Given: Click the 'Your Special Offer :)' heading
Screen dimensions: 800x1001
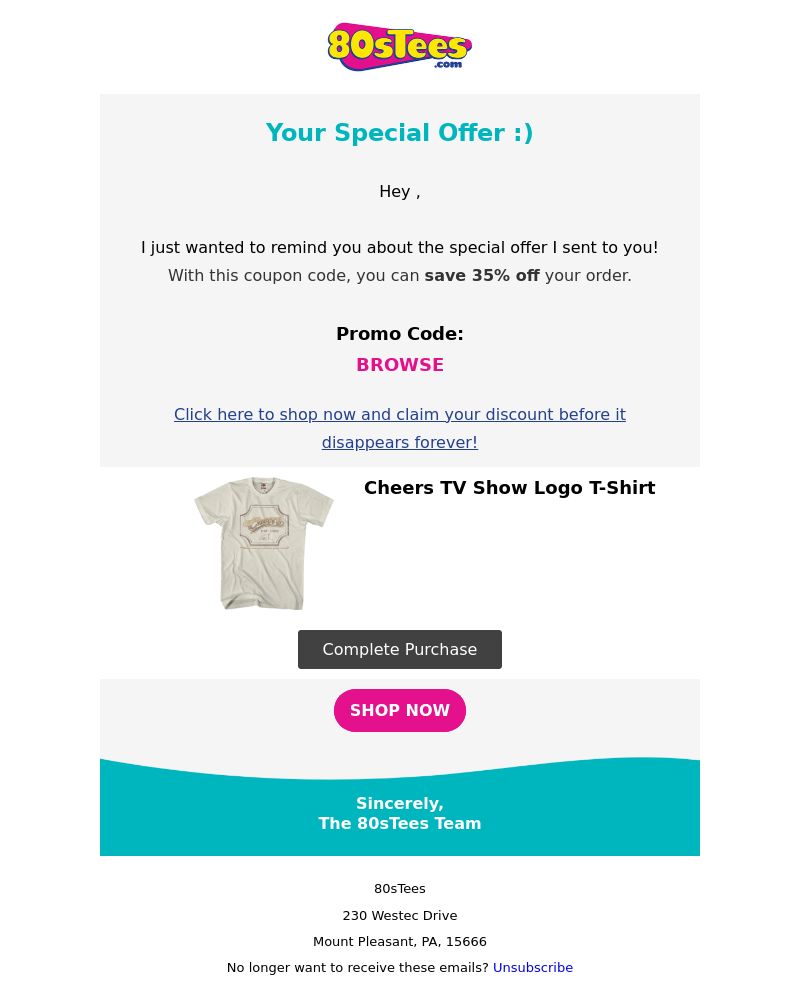Looking at the screenshot, I should 400,133.
